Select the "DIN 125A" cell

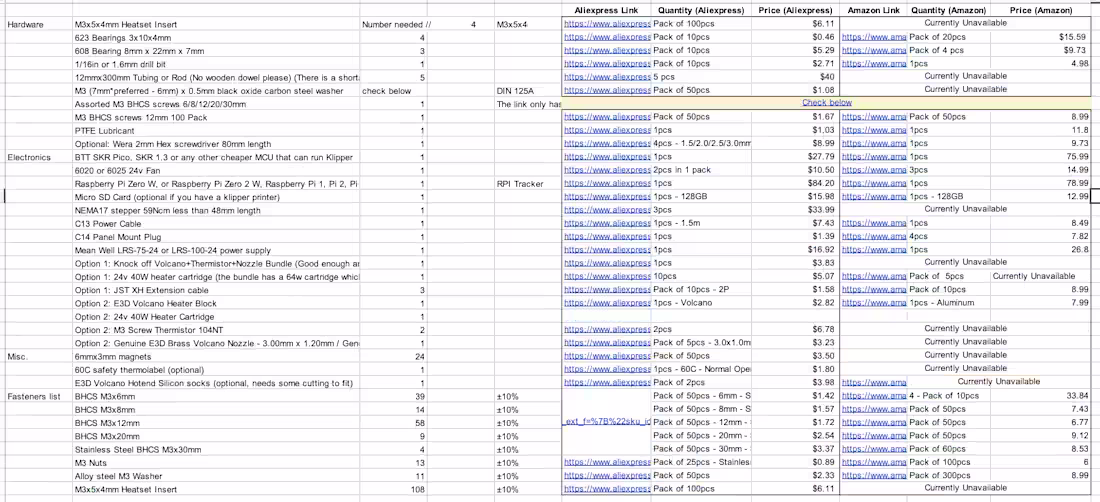pyautogui.click(x=515, y=90)
